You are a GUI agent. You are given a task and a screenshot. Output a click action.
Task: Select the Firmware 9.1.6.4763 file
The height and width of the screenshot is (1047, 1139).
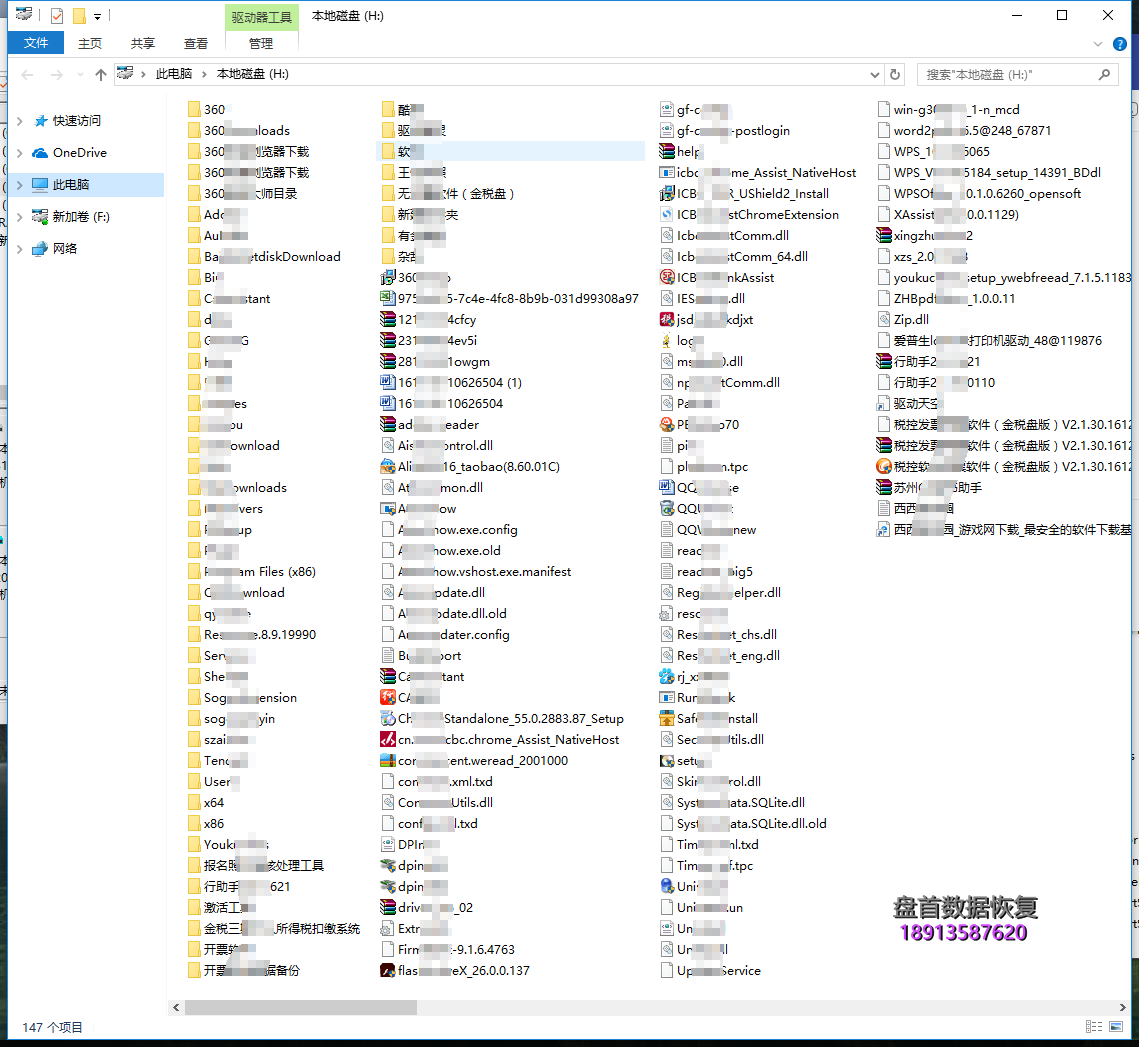point(455,950)
